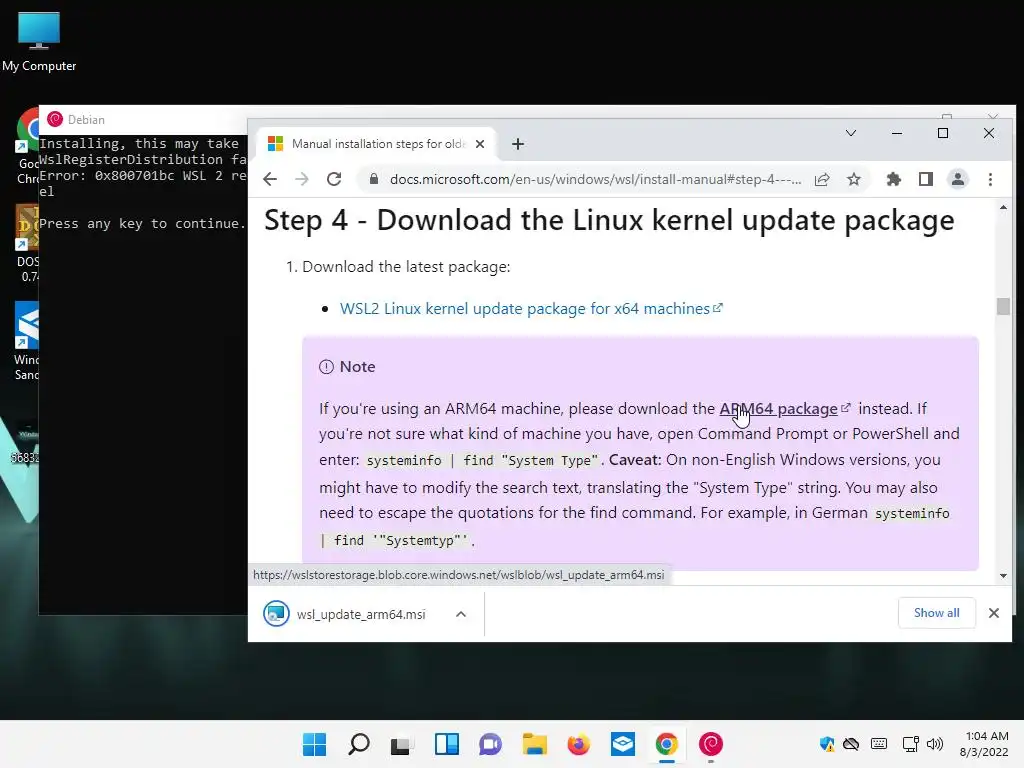
Task: Open a new tab with plus
Action: 518,144
